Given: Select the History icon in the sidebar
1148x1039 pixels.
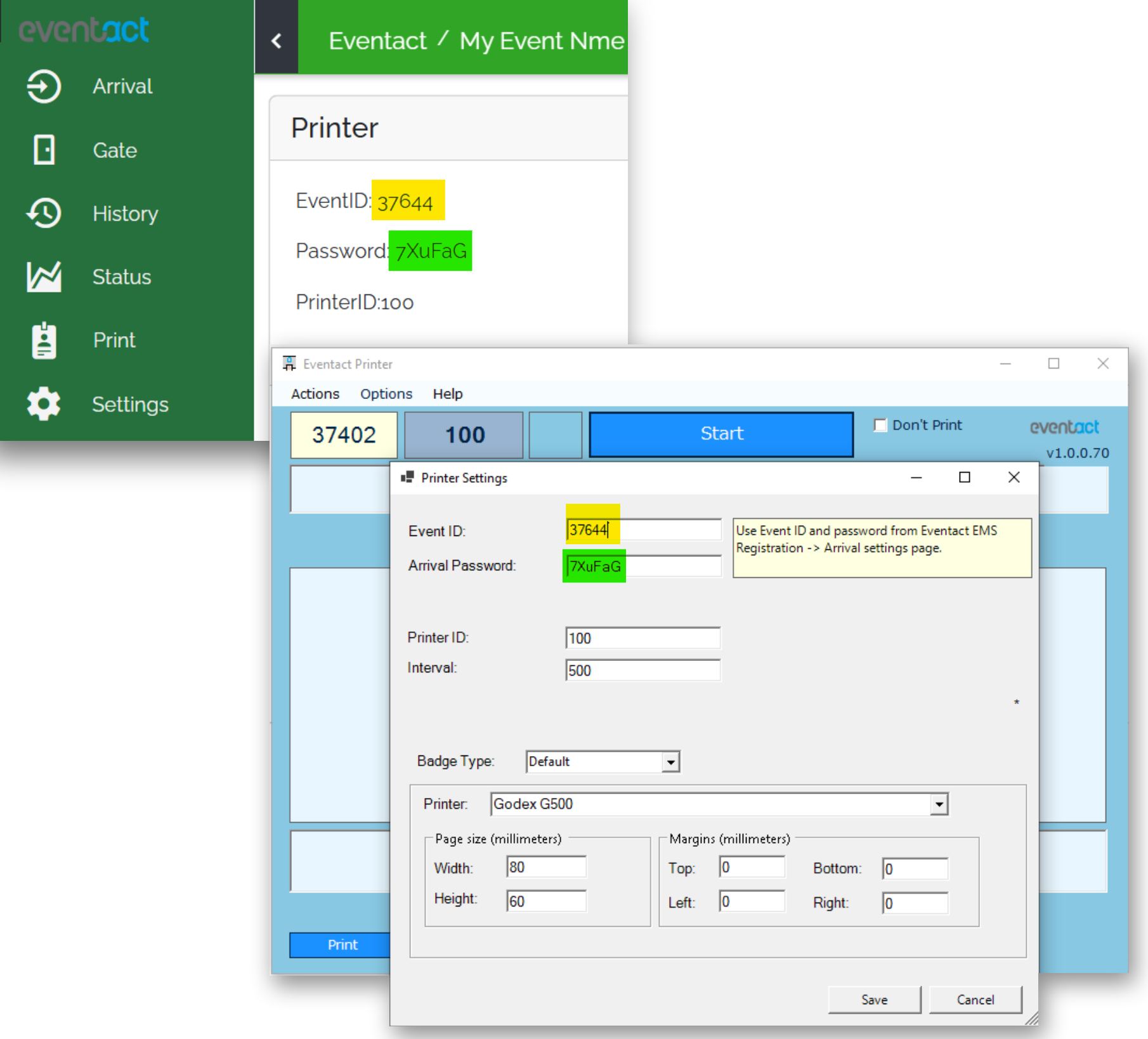Looking at the screenshot, I should coord(42,214).
